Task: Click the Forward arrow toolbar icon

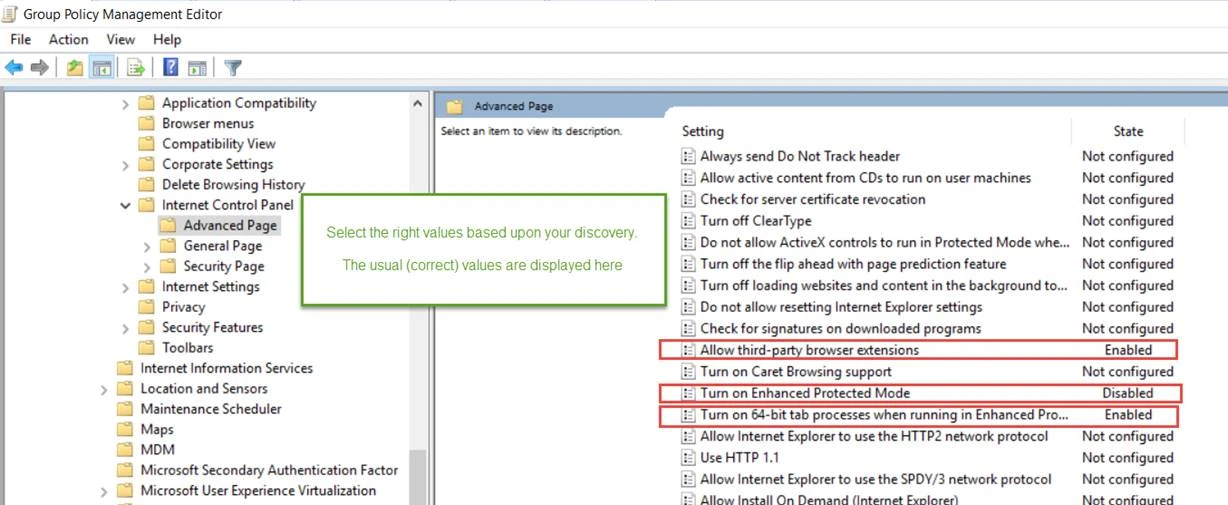Action: 40,68
